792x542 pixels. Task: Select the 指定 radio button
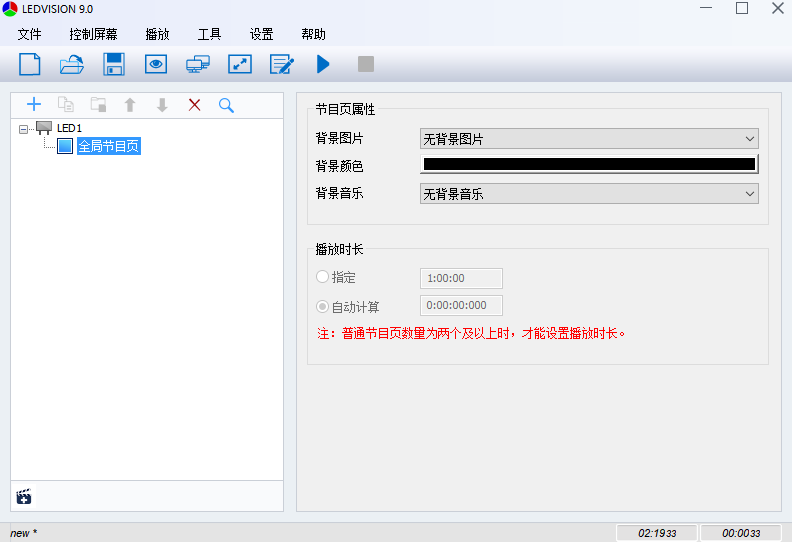tap(323, 277)
